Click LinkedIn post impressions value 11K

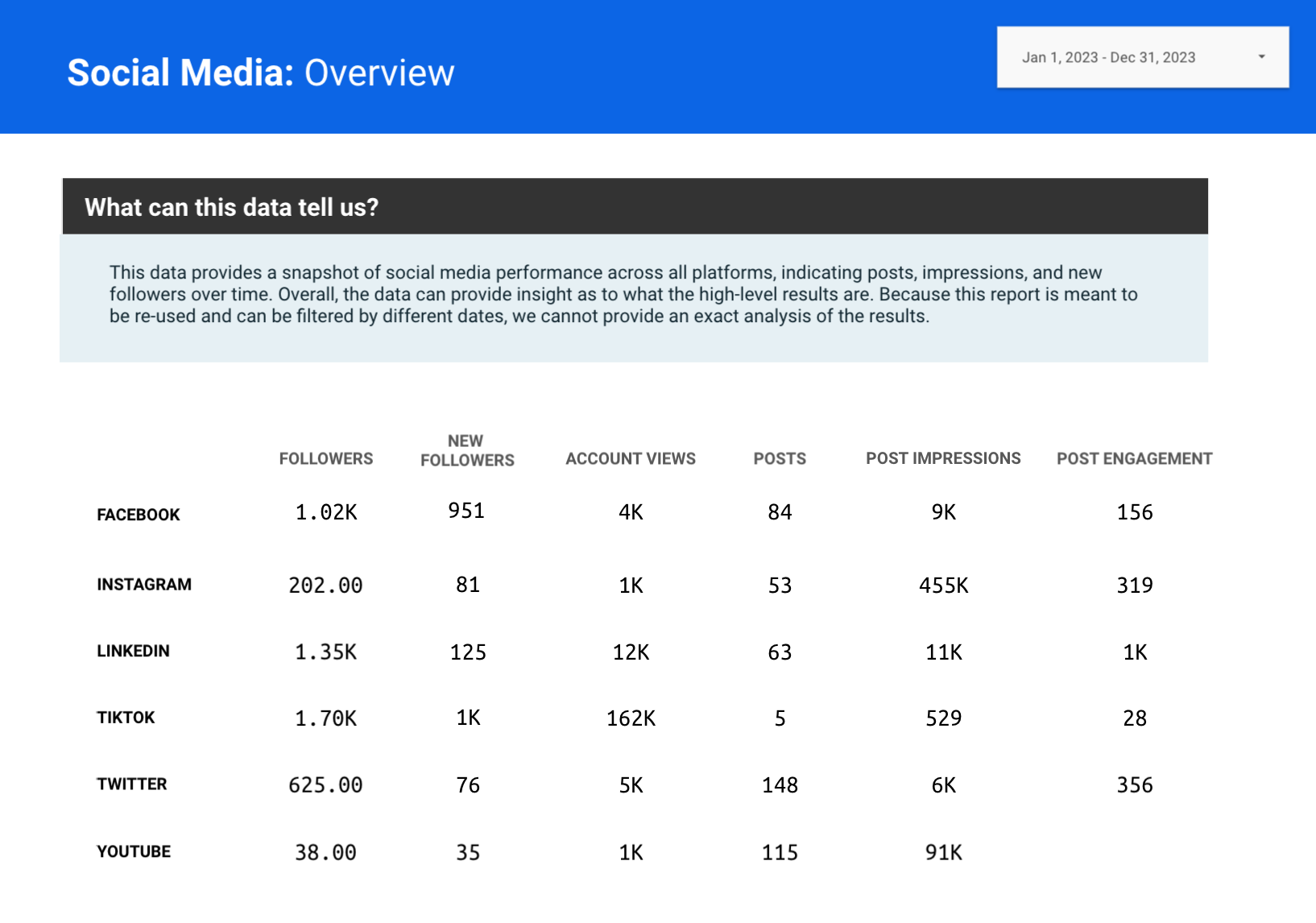click(x=943, y=652)
